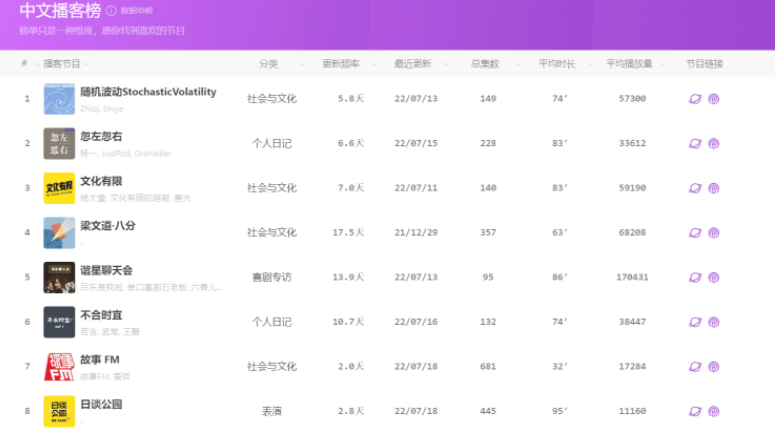
Task: Click hosts line 杨一, JustPod, Grenadier
Action: [126, 154]
